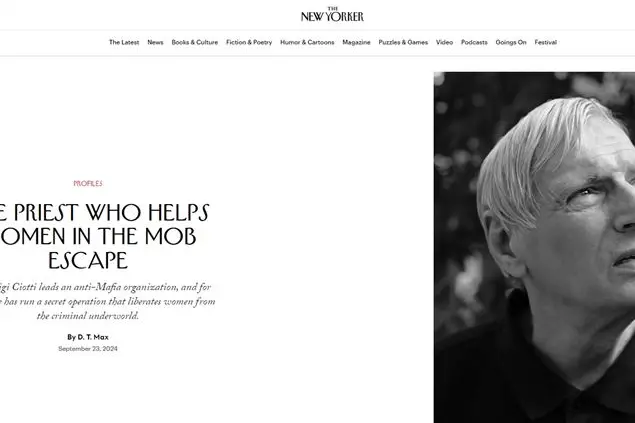Go to the Video section
Viewport: 635px width, 423px height.
point(444,42)
